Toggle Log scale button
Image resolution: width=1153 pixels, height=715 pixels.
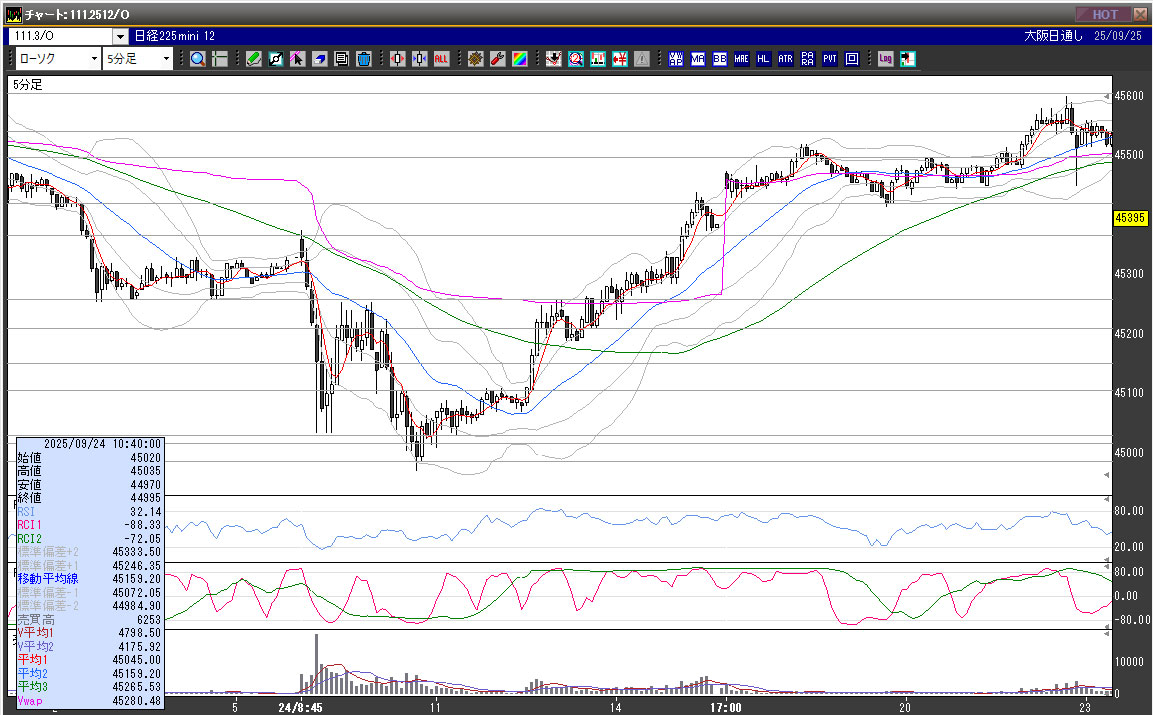[x=885, y=59]
